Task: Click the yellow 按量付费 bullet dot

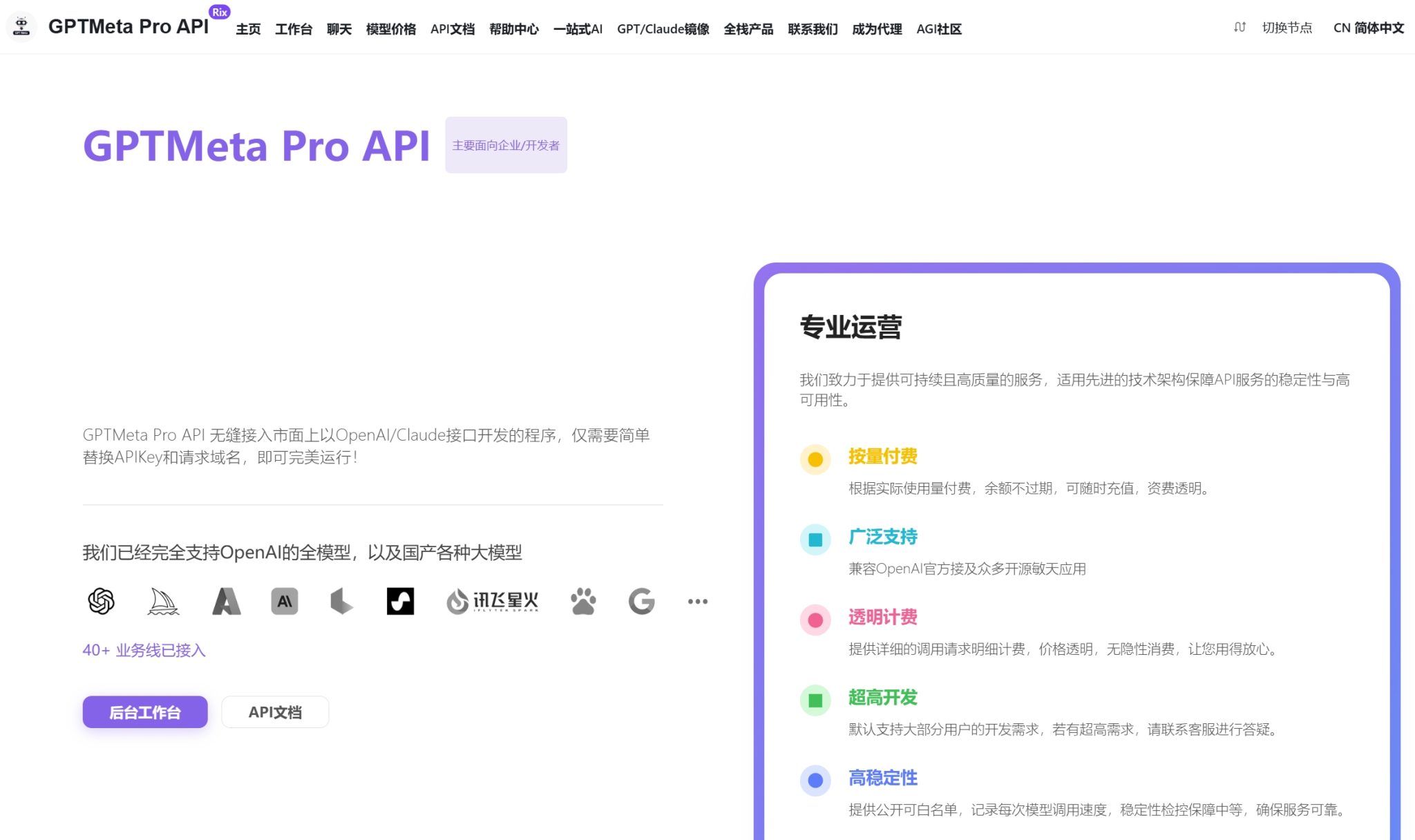Action: (815, 458)
